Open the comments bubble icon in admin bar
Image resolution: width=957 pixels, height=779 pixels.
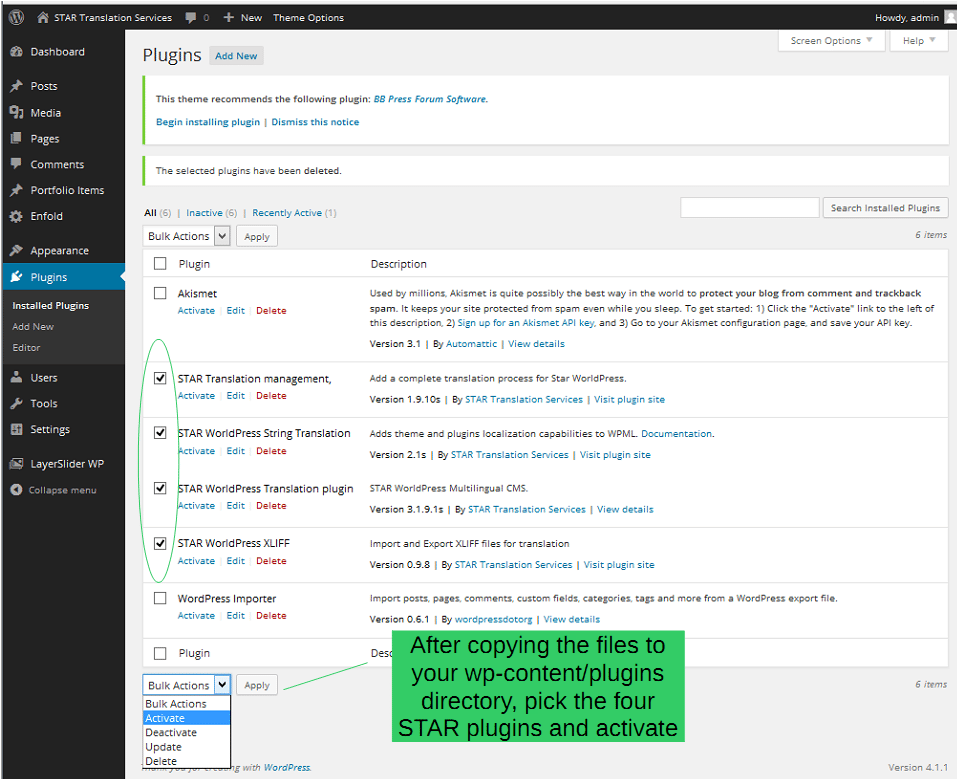(191, 18)
